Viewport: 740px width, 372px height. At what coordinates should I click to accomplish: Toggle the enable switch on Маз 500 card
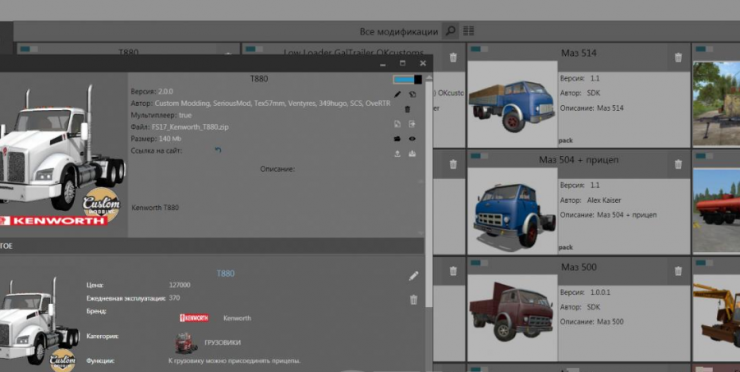tap(479, 262)
